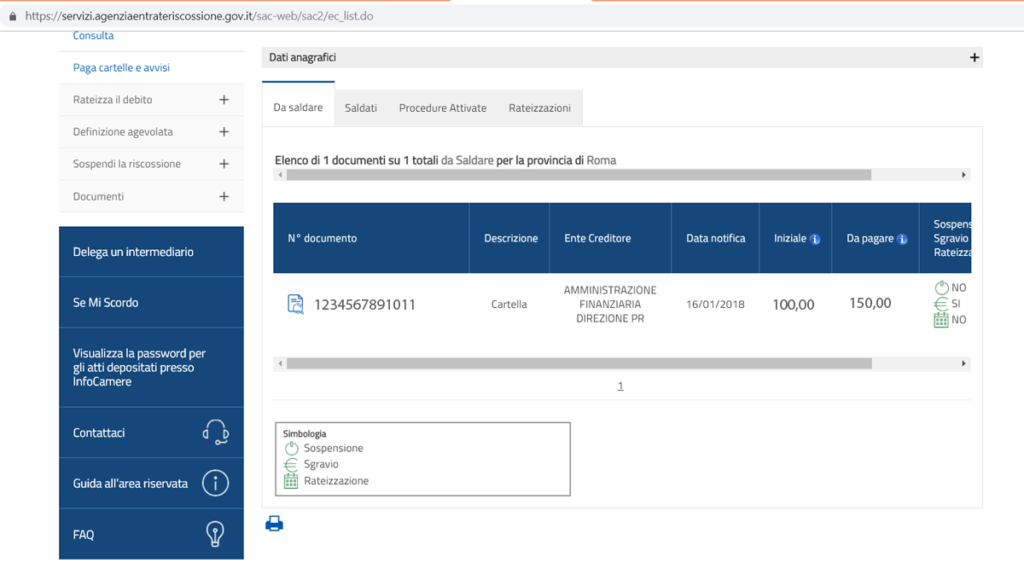Select the Rateizzazioni tab
1024x569 pixels.
tap(539, 108)
